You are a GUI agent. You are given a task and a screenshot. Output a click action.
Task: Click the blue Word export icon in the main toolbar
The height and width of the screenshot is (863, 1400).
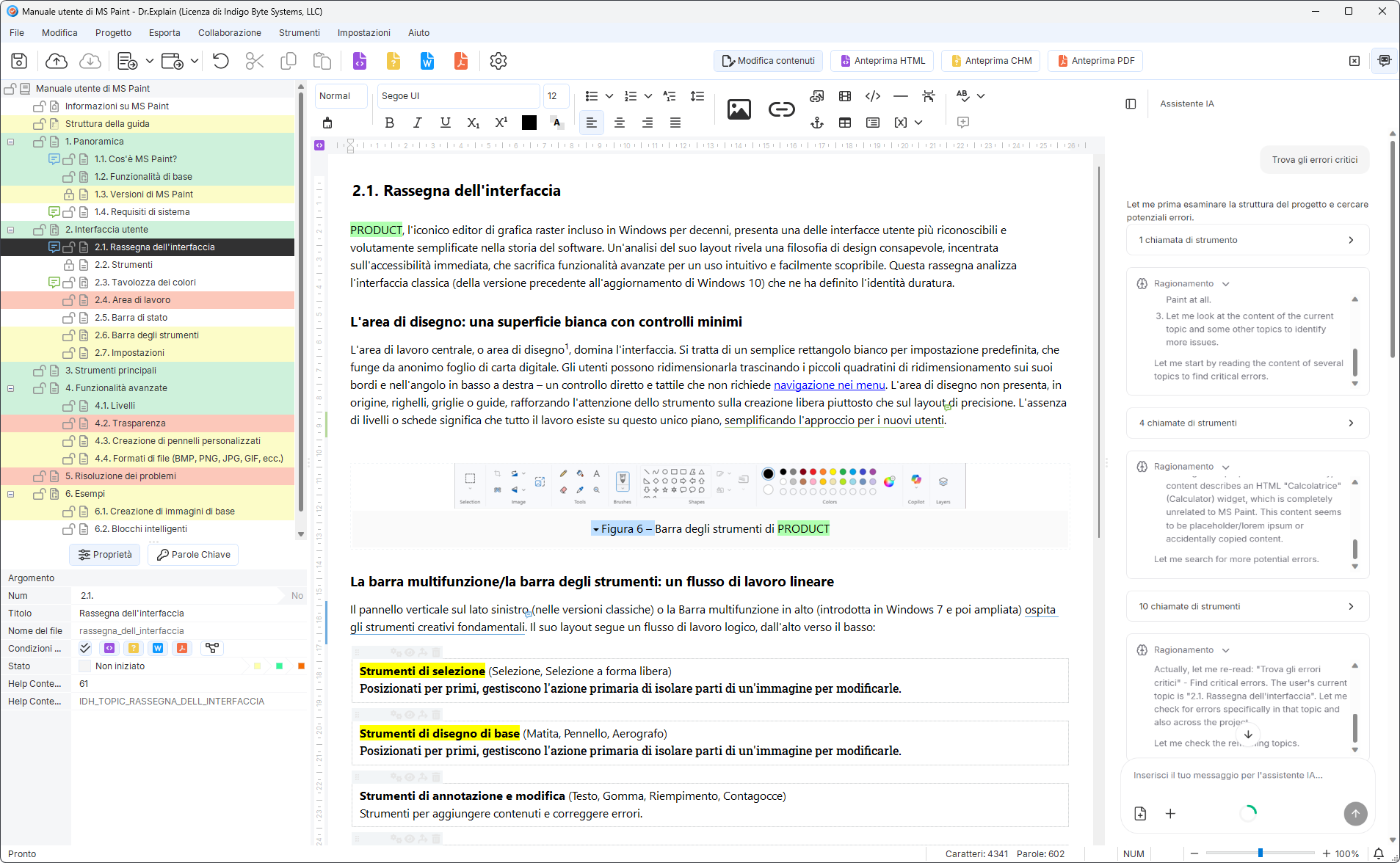pyautogui.click(x=427, y=61)
